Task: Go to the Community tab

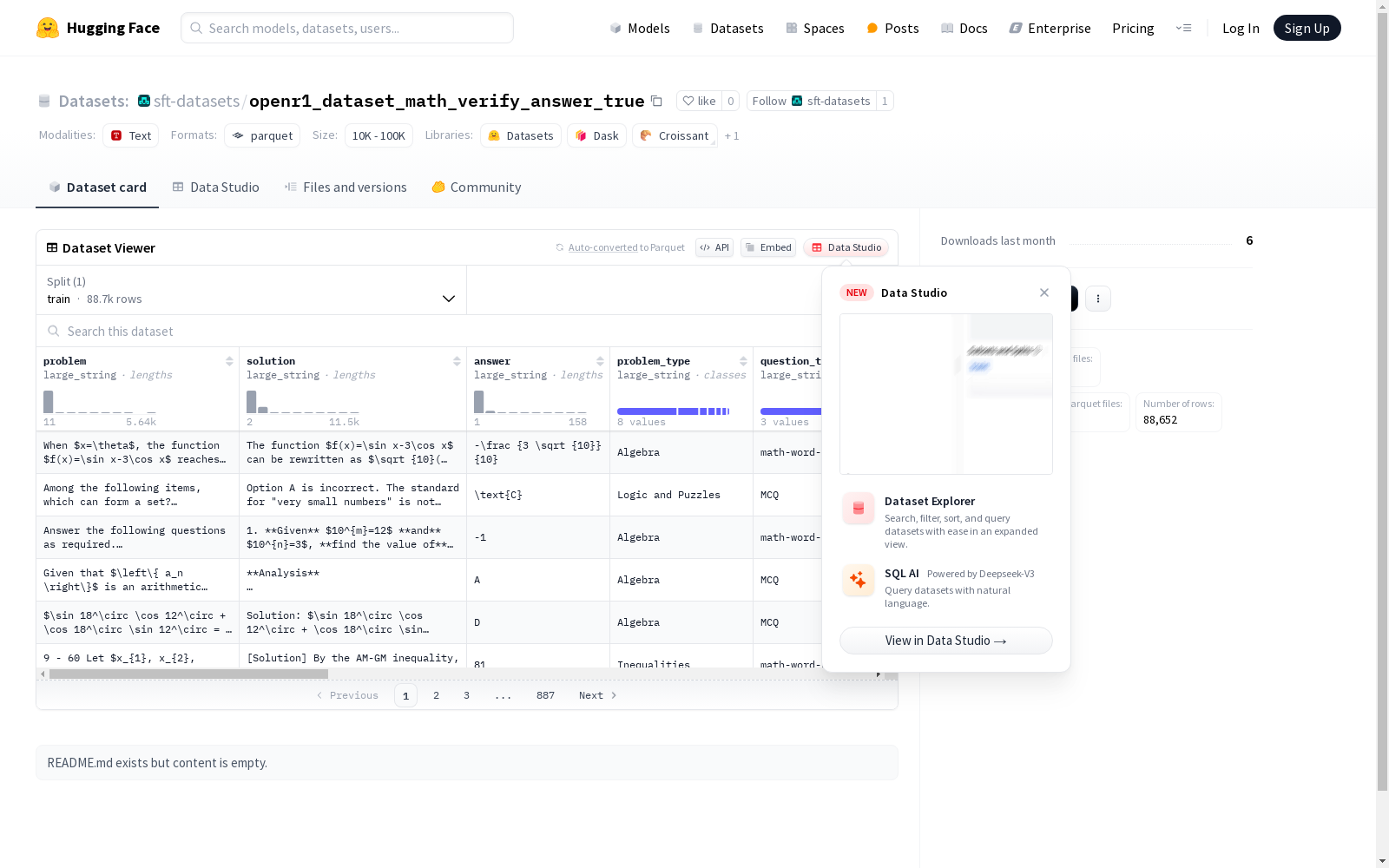Action: (477, 187)
